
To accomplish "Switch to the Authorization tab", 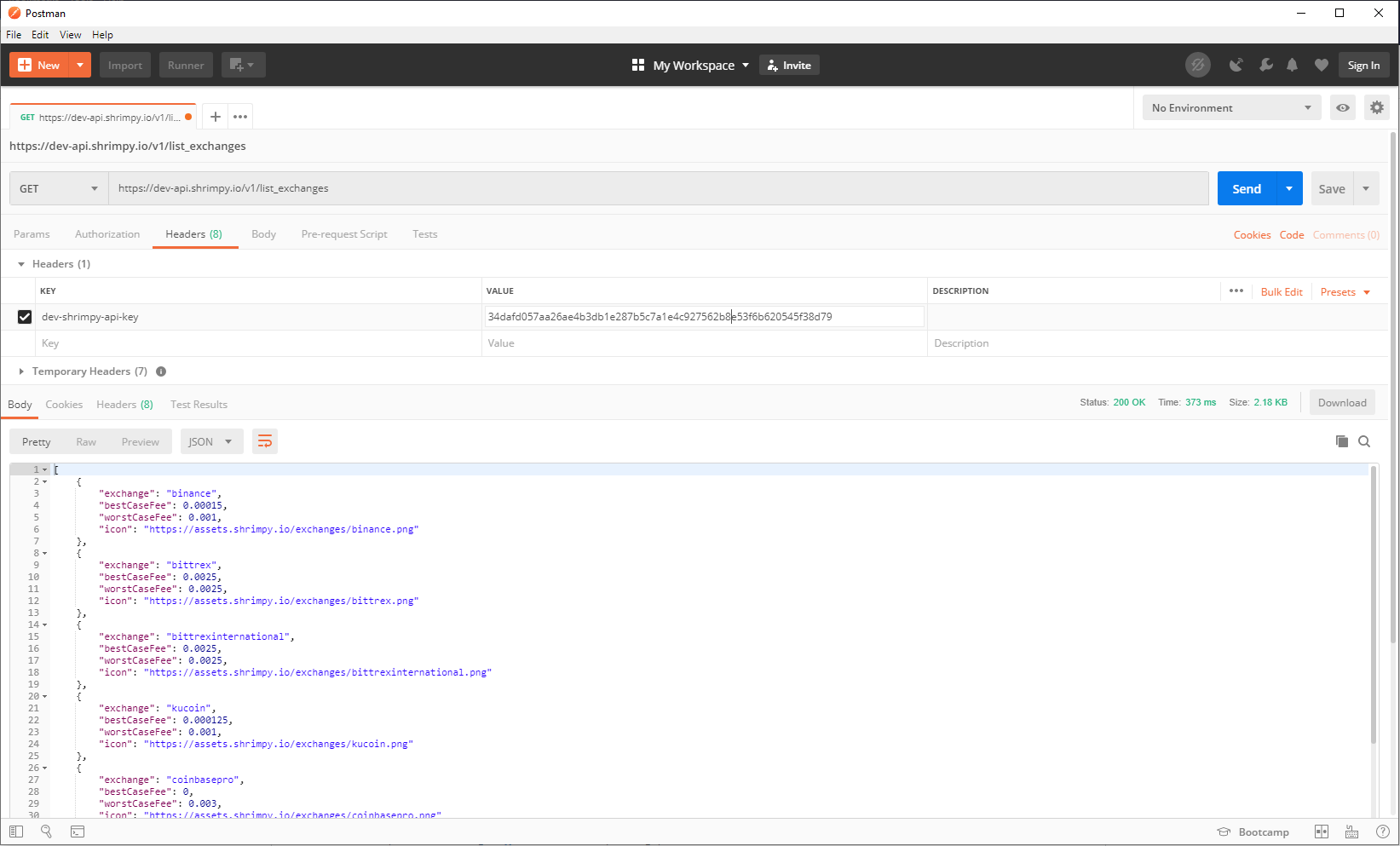I will (x=107, y=234).
